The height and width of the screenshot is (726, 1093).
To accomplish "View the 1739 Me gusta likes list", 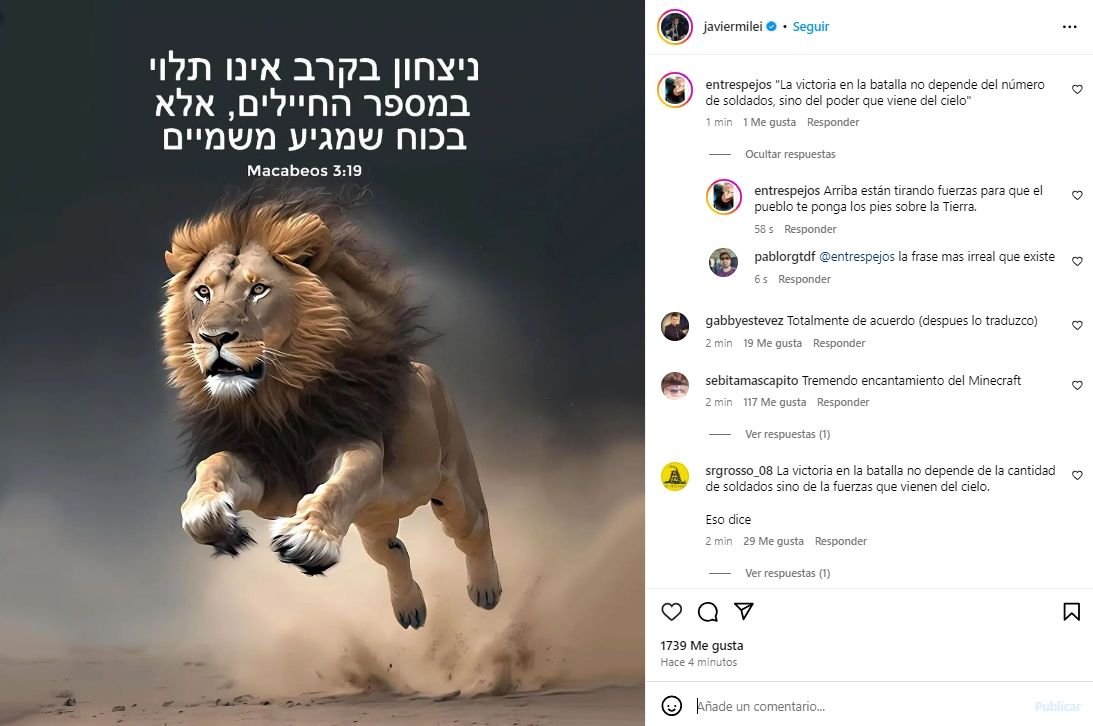I will tap(702, 645).
